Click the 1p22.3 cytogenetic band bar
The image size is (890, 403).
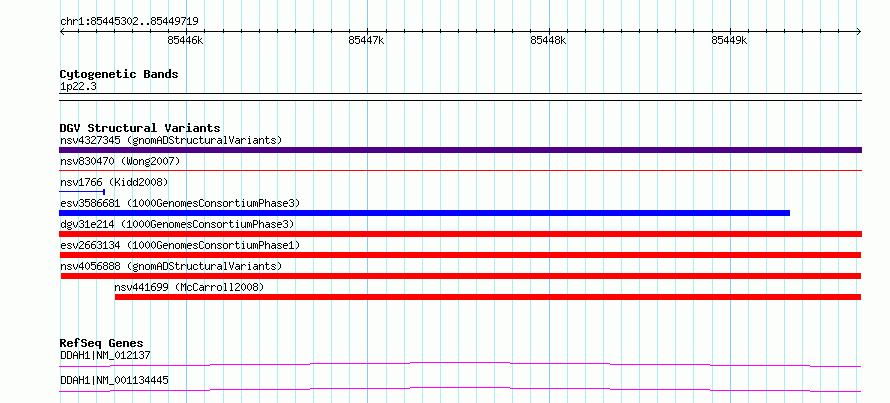coord(460,97)
